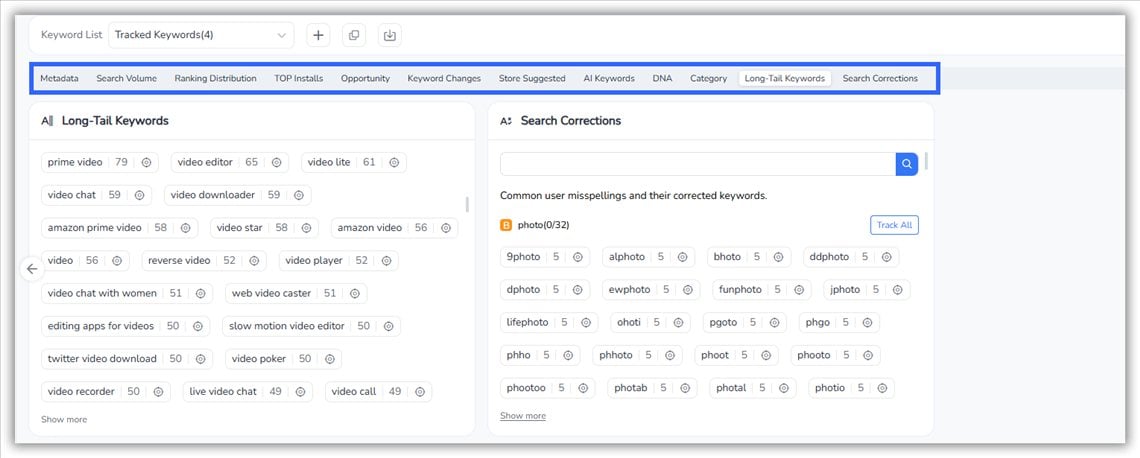Click the 'video call' keyword chip
The height and width of the screenshot is (458, 1140).
pos(379,392)
